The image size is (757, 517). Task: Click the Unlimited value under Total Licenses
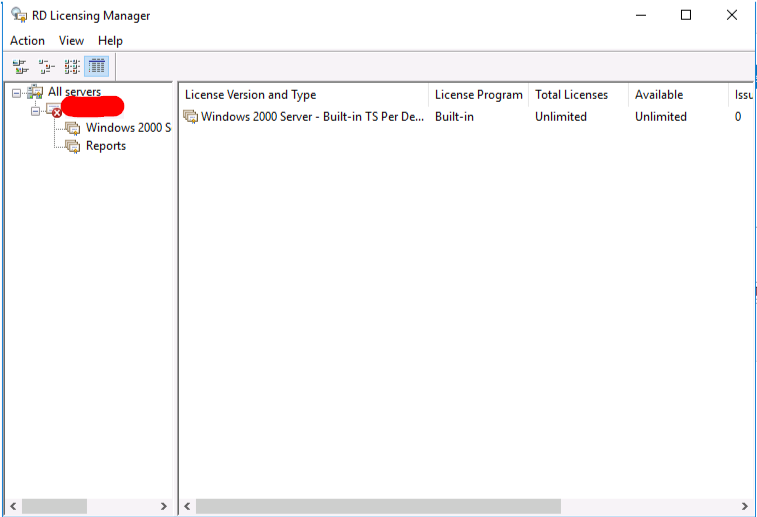[561, 117]
